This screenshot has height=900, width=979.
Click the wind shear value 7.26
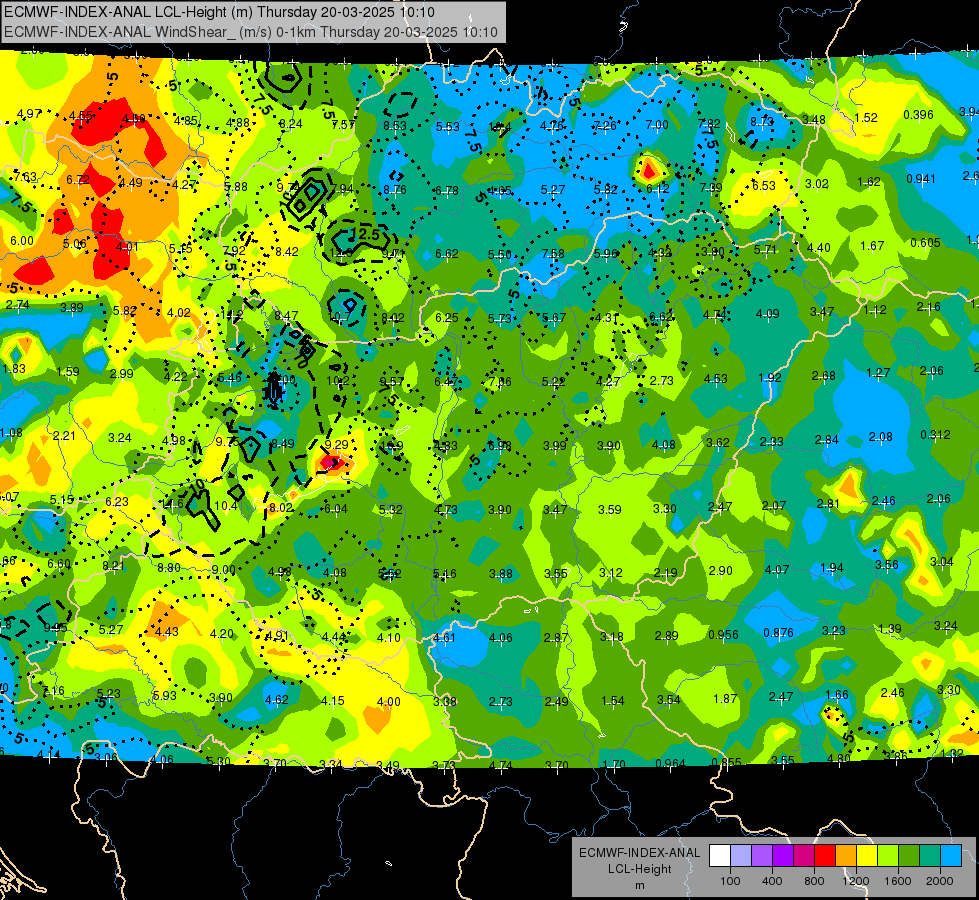tap(604, 126)
